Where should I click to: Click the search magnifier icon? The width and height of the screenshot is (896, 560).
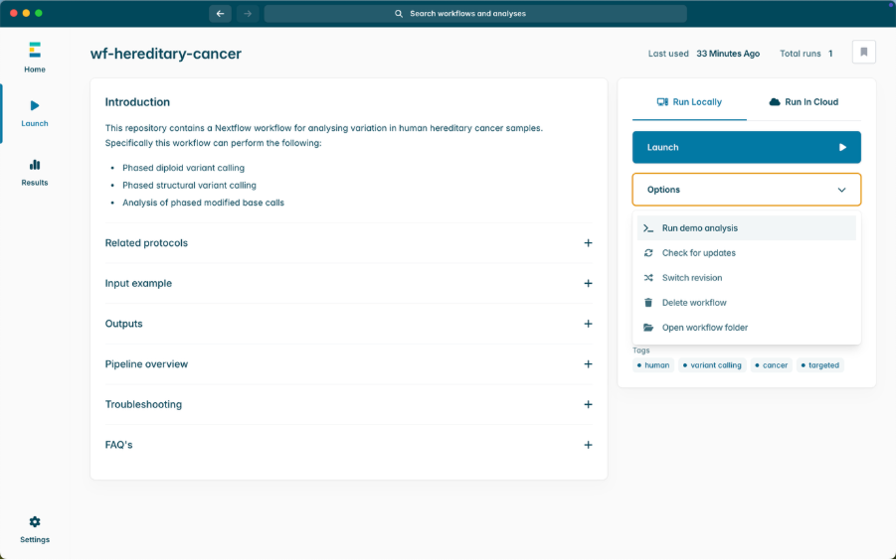coord(399,14)
